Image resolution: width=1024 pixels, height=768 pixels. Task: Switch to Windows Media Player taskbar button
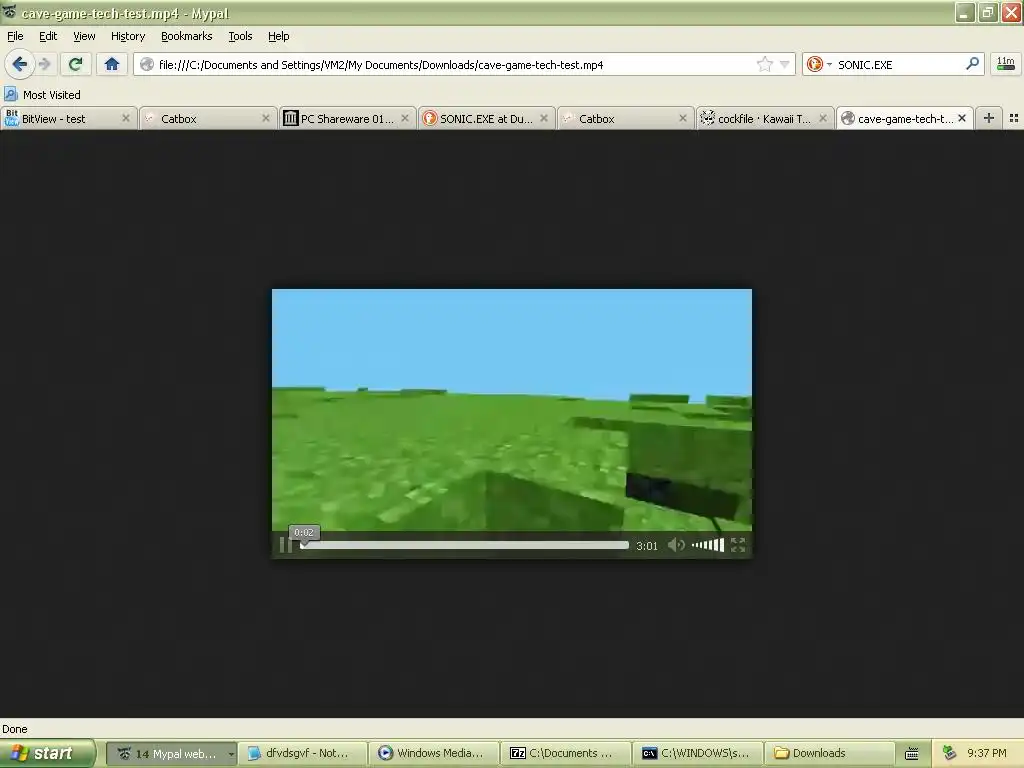click(x=434, y=753)
